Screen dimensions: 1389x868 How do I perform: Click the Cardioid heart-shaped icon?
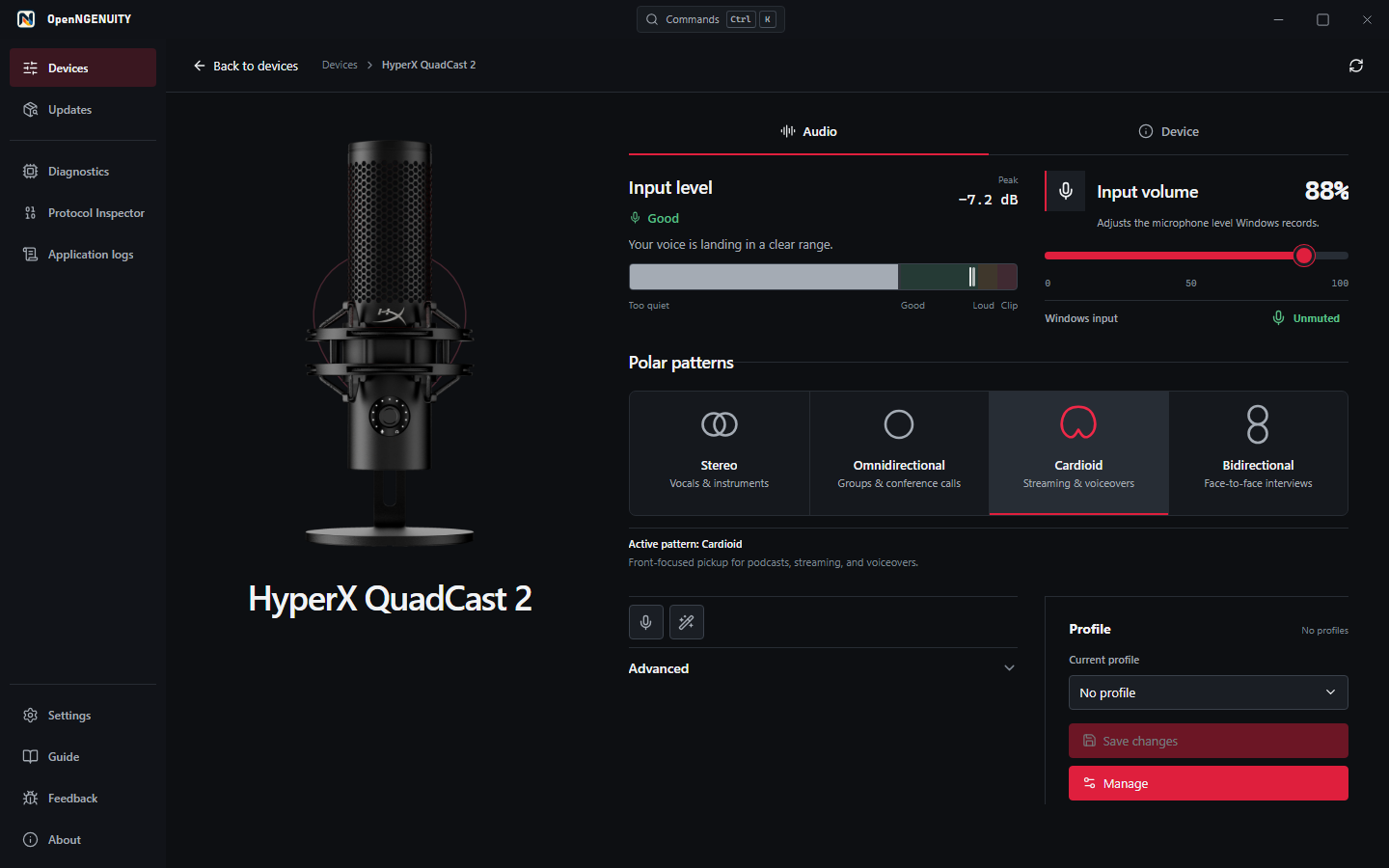pos(1078,422)
